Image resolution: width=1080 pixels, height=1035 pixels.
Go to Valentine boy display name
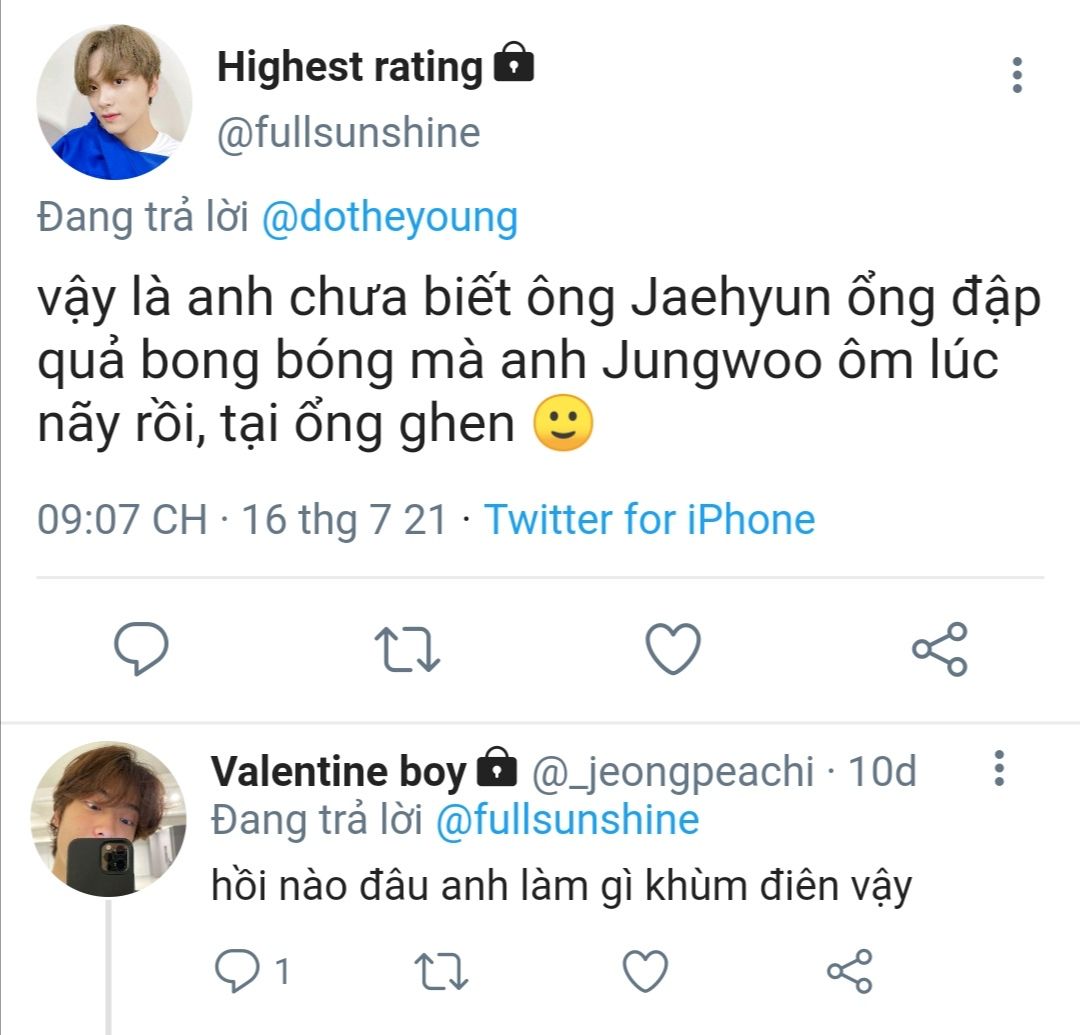tap(339, 771)
